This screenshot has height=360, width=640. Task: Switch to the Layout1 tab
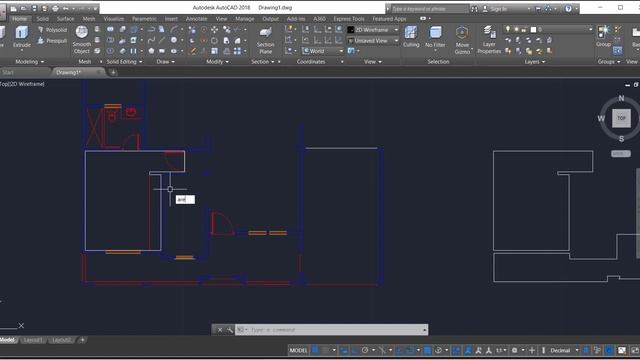(x=33, y=340)
